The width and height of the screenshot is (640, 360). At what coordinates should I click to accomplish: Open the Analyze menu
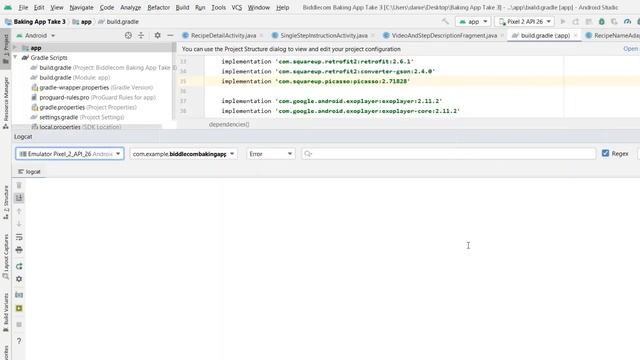pyautogui.click(x=131, y=7)
